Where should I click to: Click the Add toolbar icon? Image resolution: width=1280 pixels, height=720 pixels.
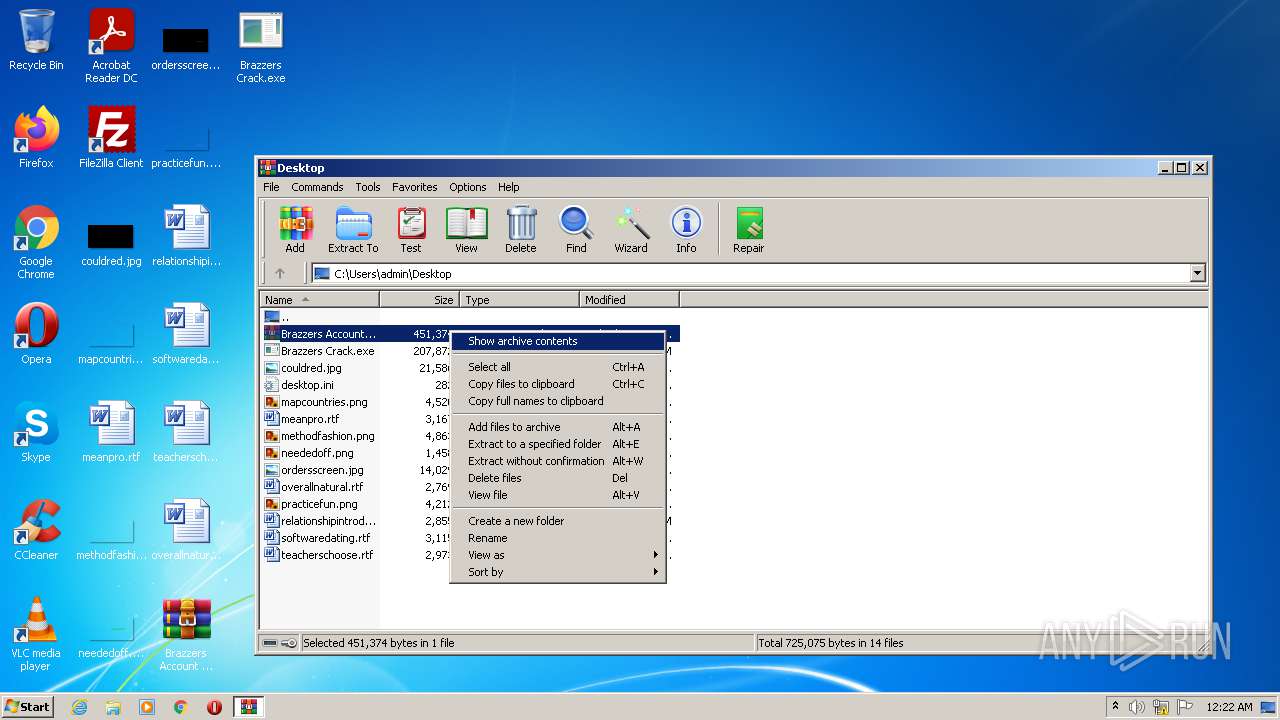pyautogui.click(x=295, y=230)
